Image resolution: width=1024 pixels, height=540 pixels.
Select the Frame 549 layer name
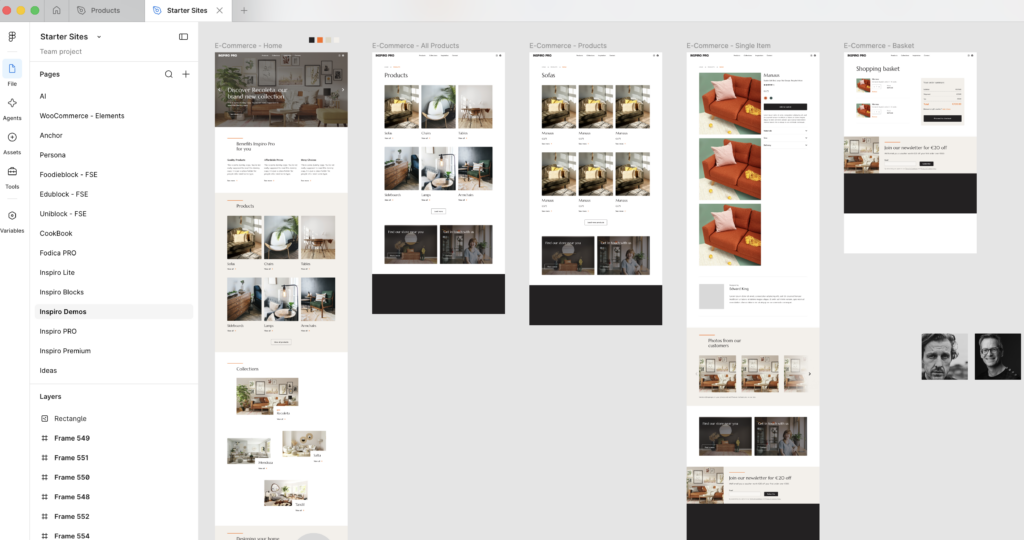point(72,438)
